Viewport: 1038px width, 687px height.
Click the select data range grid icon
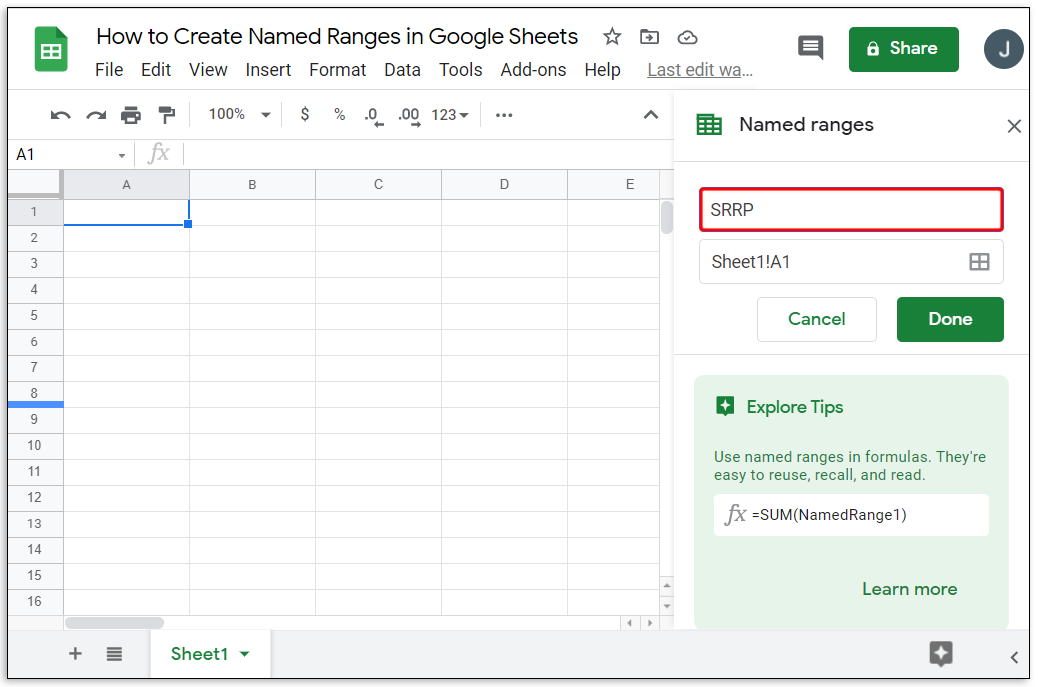pos(979,262)
